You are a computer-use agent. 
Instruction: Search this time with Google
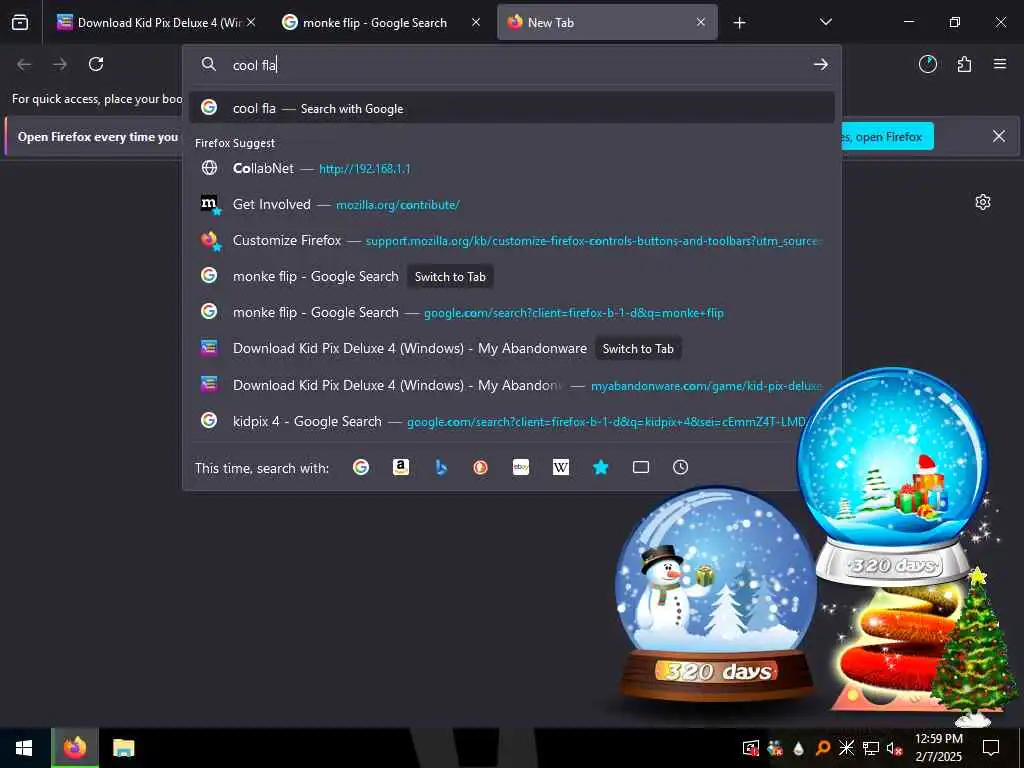click(x=360, y=468)
